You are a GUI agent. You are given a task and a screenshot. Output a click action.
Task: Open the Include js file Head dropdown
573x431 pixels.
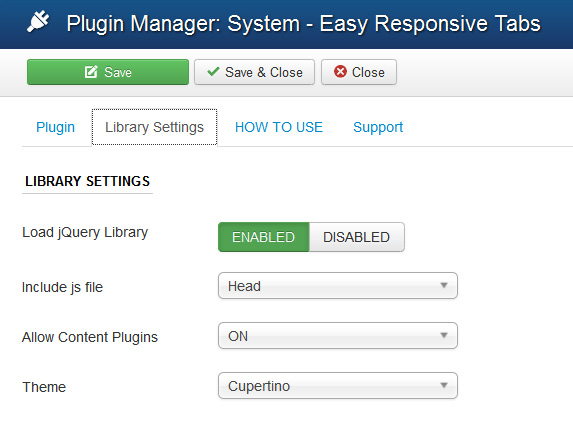pyautogui.click(x=338, y=286)
